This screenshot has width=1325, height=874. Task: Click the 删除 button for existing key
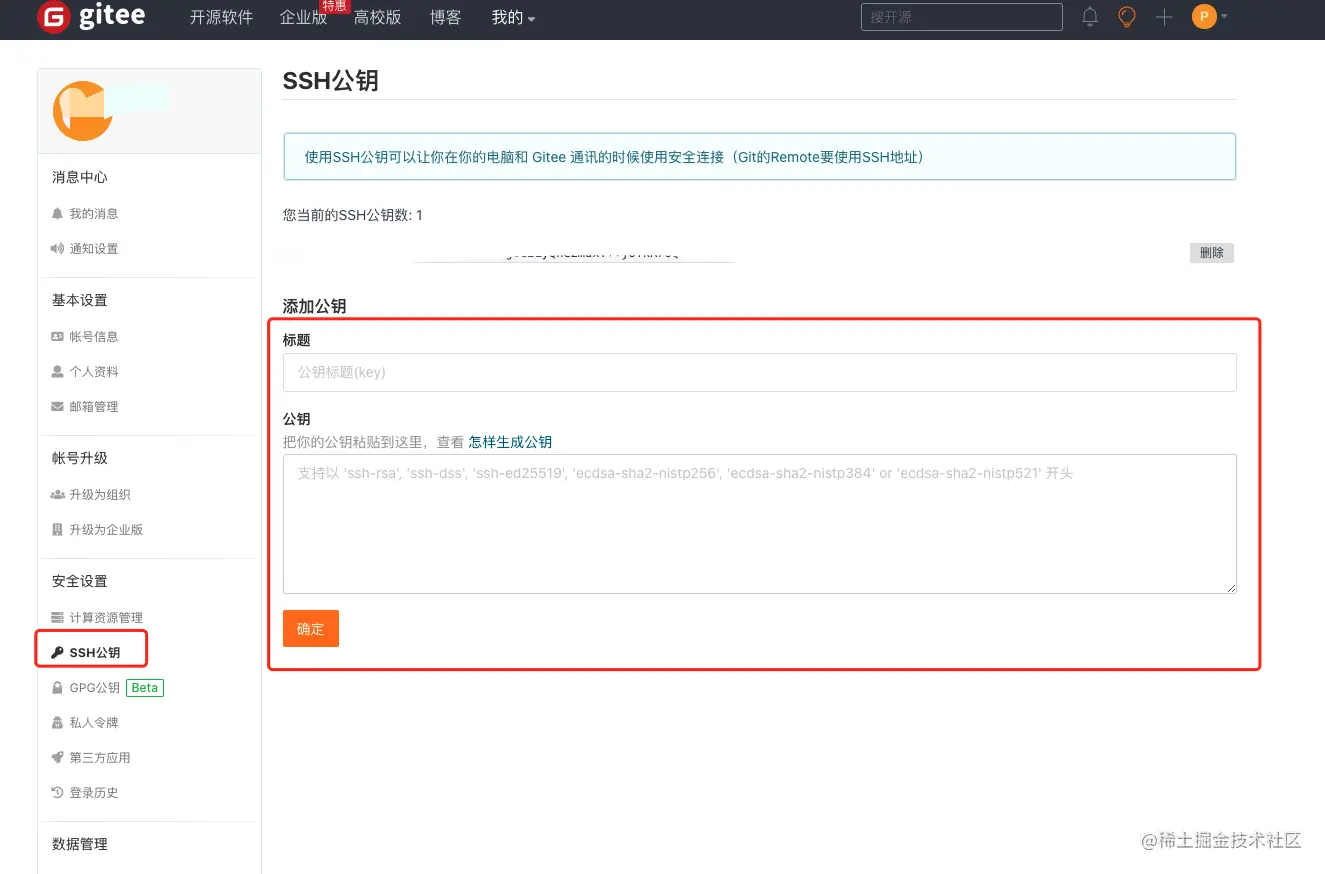1212,253
